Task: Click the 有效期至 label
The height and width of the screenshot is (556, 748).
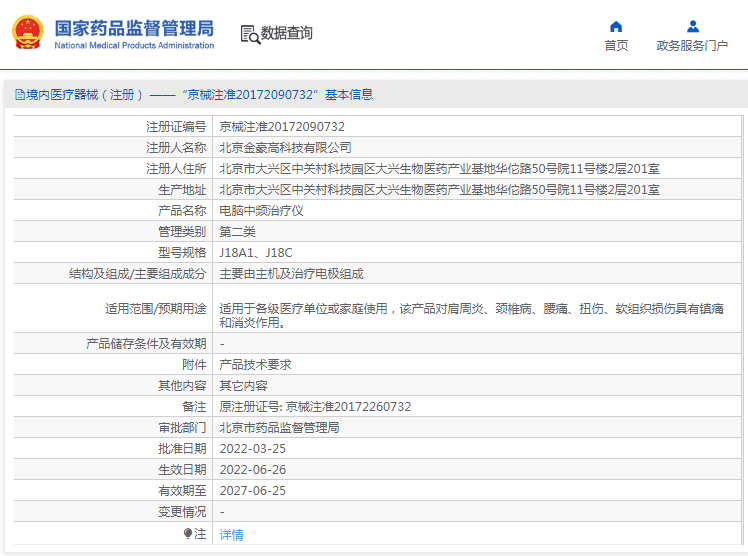Action: (182, 491)
